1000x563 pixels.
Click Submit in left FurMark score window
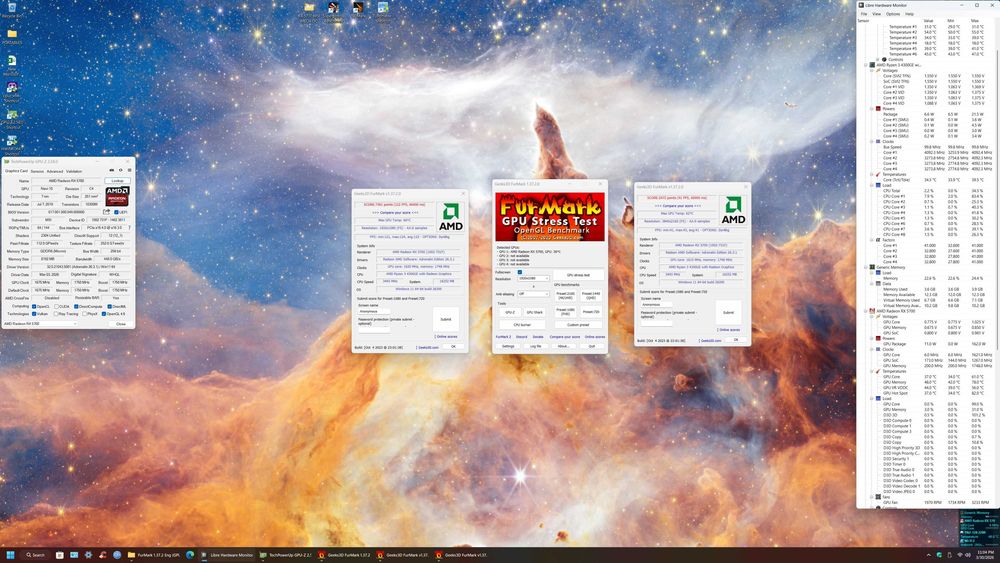(446, 319)
